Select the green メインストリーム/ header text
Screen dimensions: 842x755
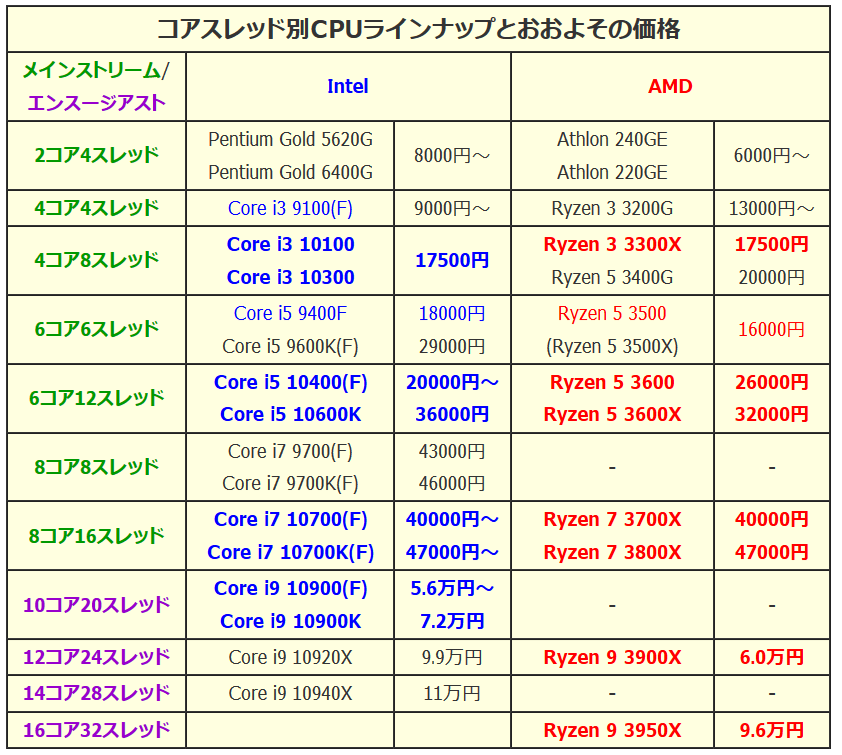click(96, 70)
